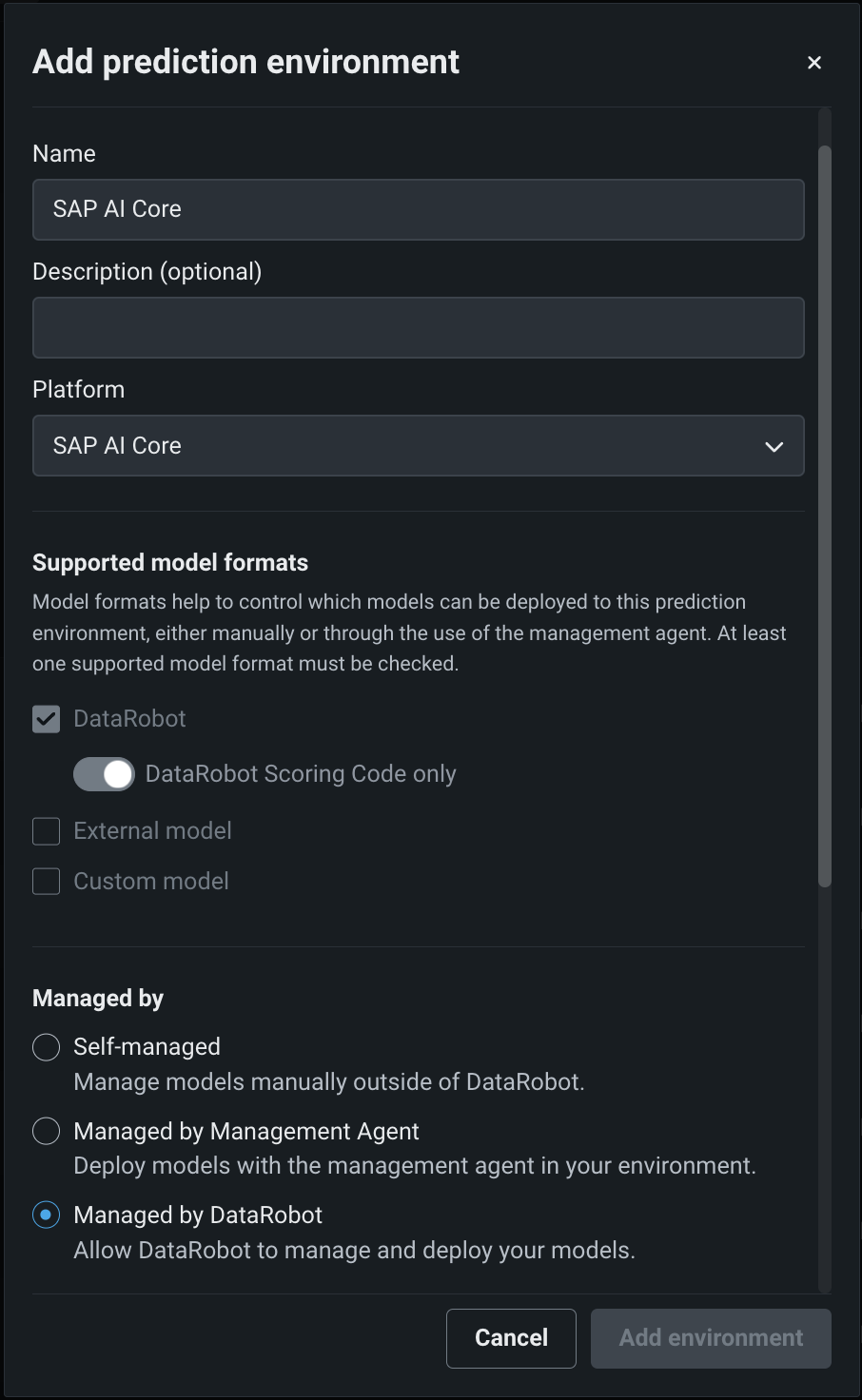This screenshot has height=1400, width=862.
Task: Focus the empty Description text field
Action: click(418, 327)
